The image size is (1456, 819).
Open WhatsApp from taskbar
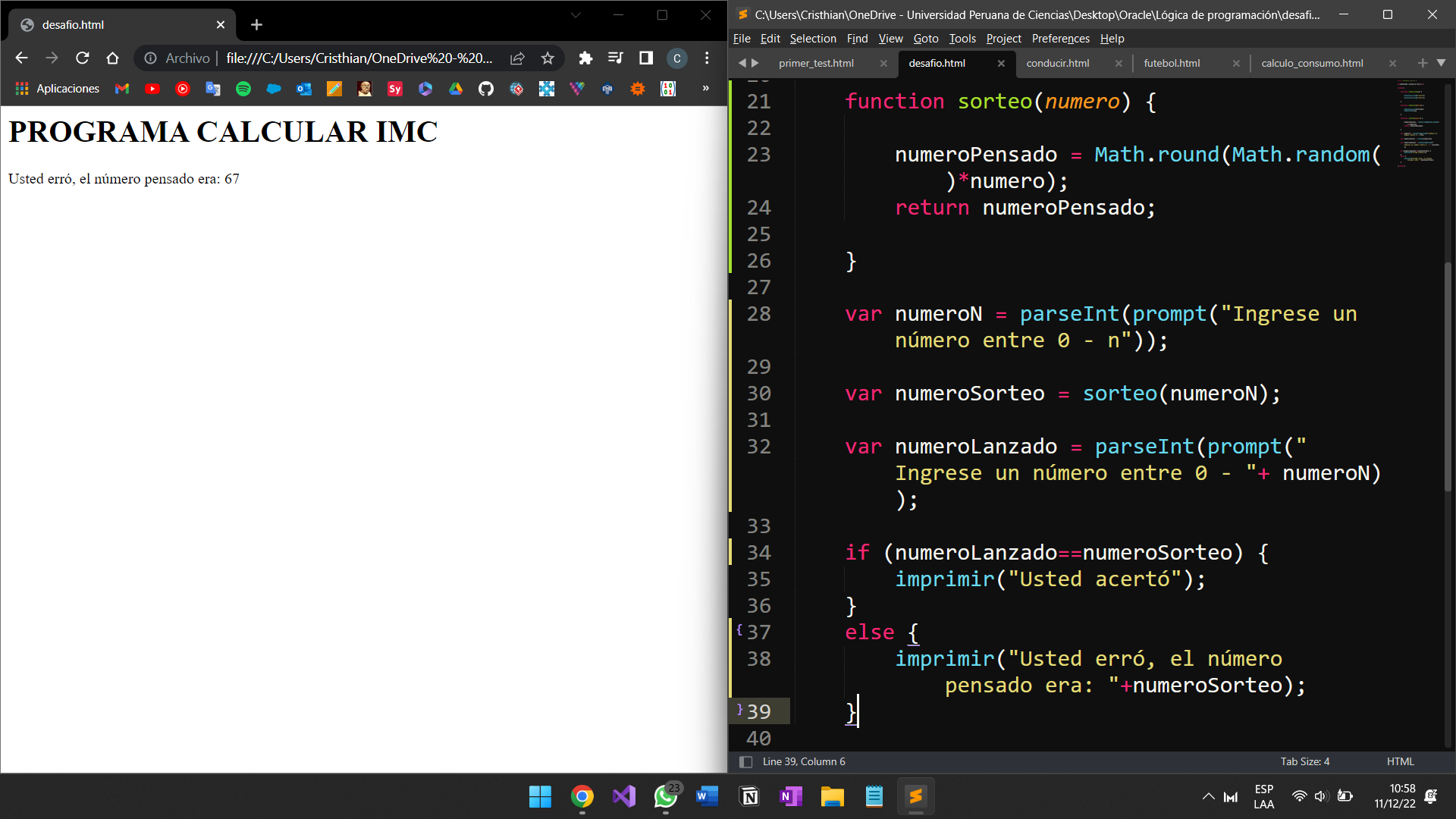pyautogui.click(x=666, y=796)
